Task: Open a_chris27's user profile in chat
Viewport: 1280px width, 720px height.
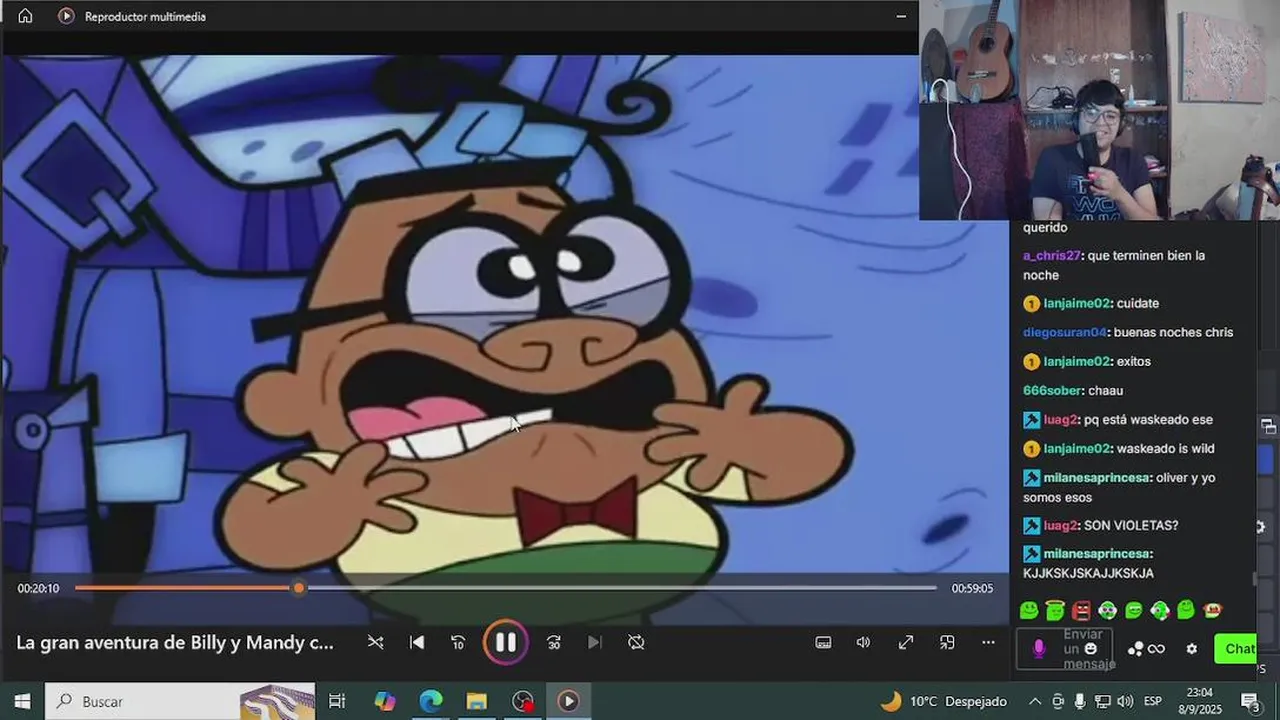Action: 1052,255
